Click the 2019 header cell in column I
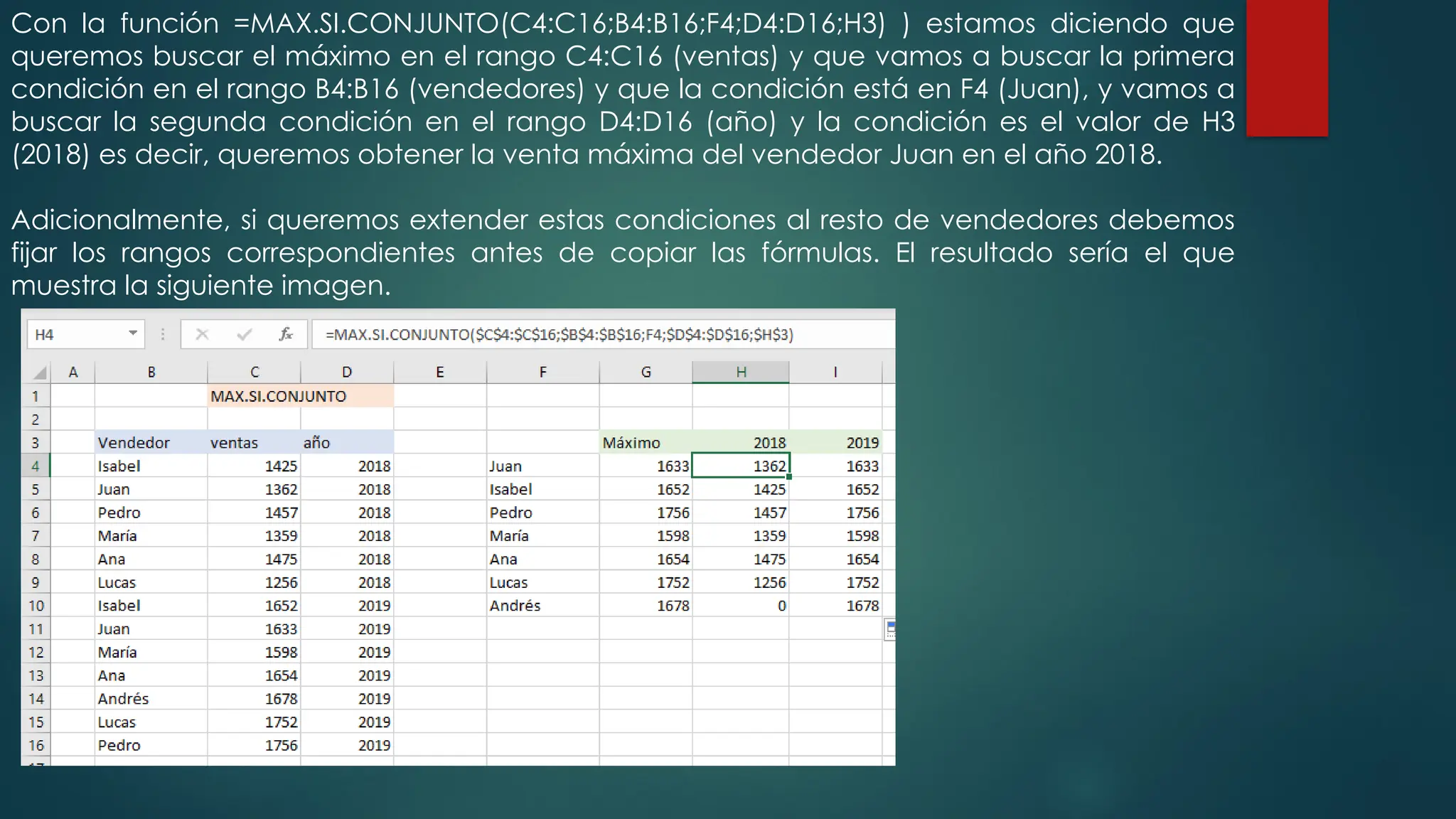The width and height of the screenshot is (1456, 819). 835,442
